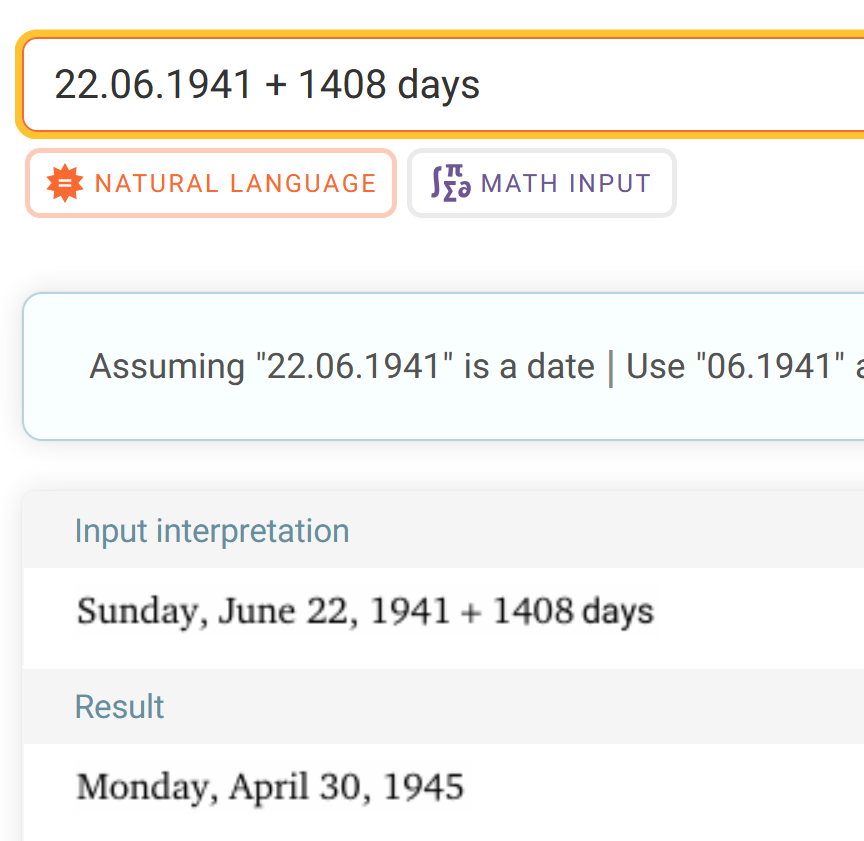Select the "Sunday, June 22, 1941" interpretation text
The height and width of the screenshot is (841, 864).
[x=263, y=611]
